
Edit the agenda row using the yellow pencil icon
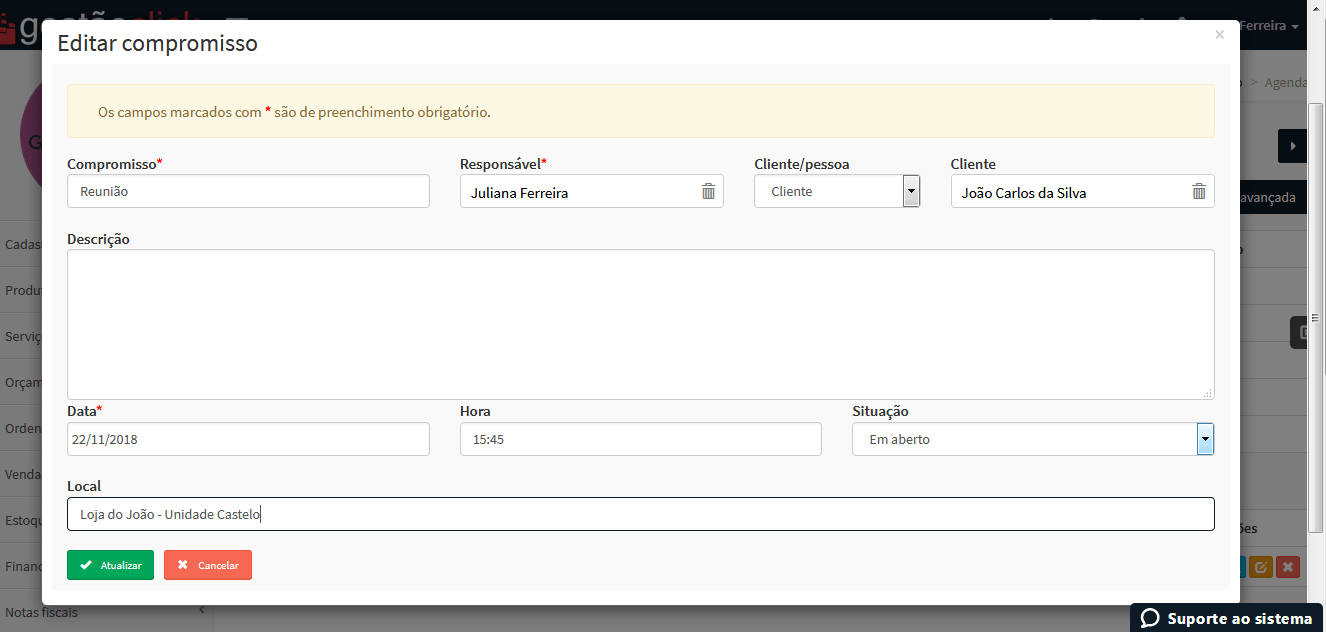[x=1260, y=566]
